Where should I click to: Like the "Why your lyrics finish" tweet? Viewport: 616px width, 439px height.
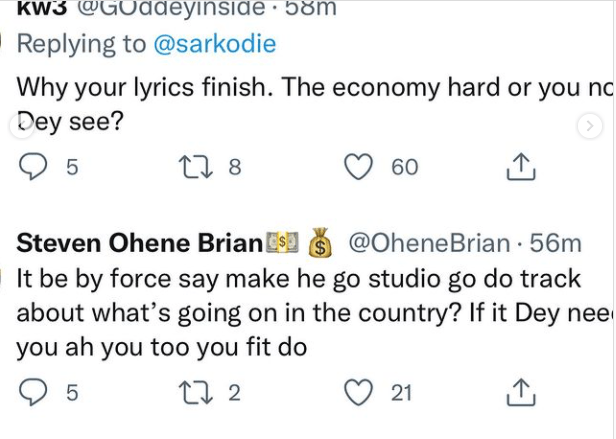358,168
